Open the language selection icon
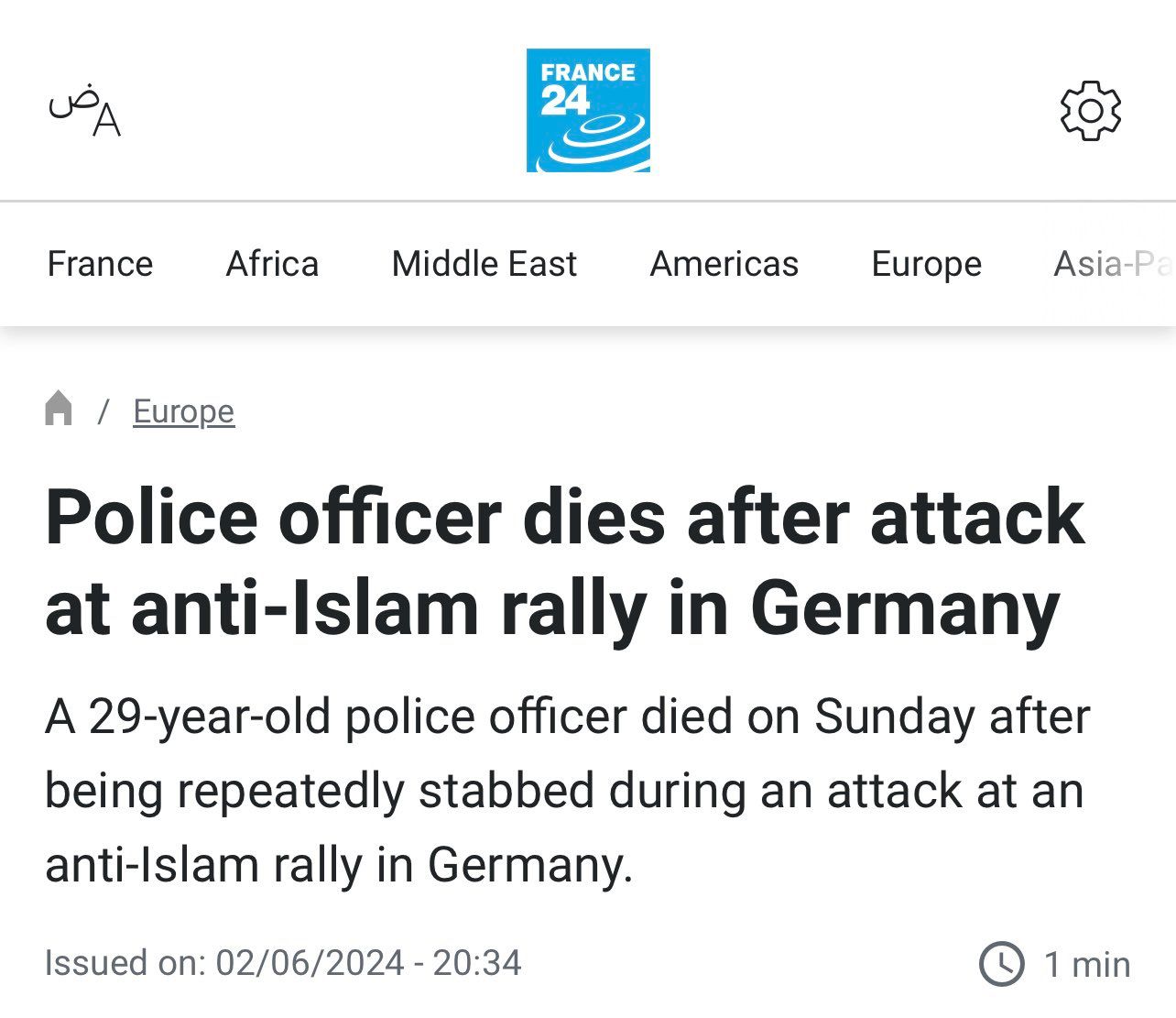The width and height of the screenshot is (1176, 1018). [x=84, y=111]
